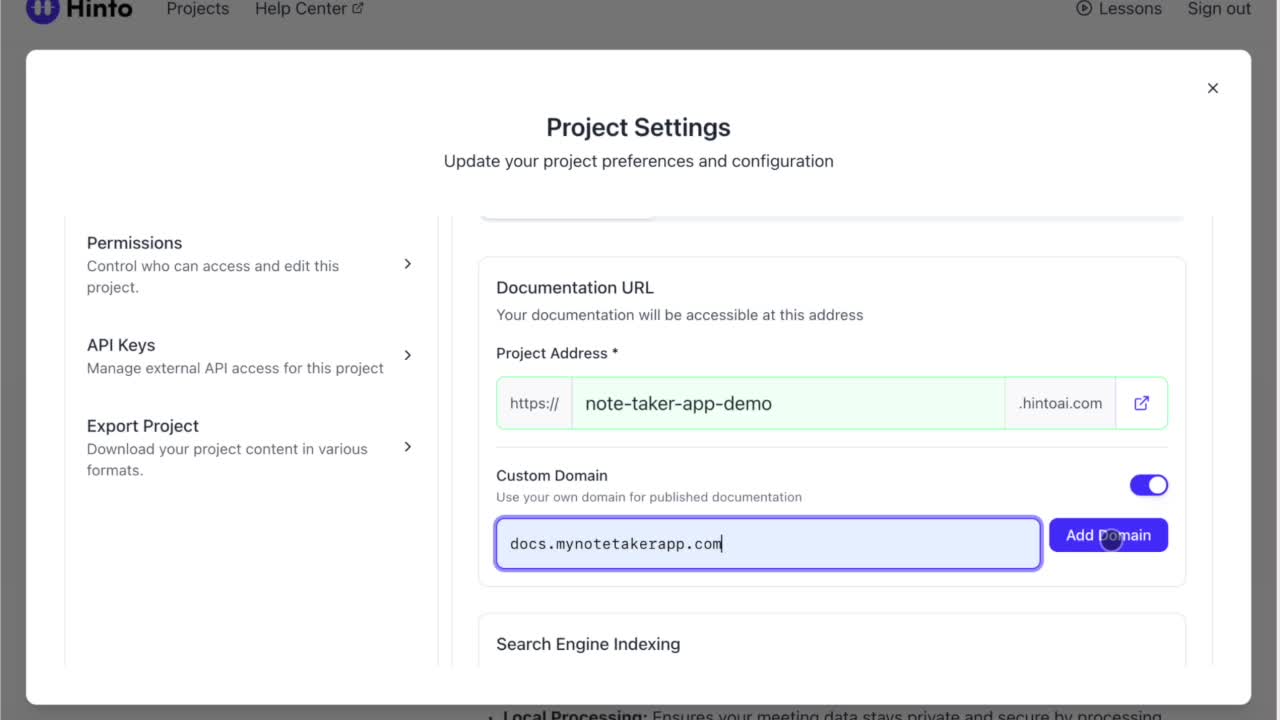Select the API Keys settings heading
The image size is (1280, 720).
(121, 345)
